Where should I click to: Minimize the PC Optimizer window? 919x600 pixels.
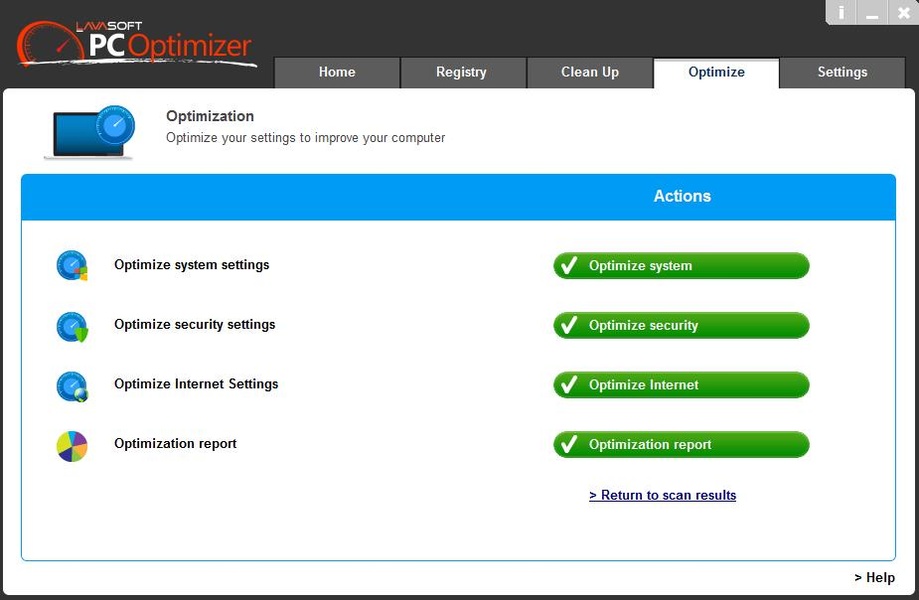(872, 12)
